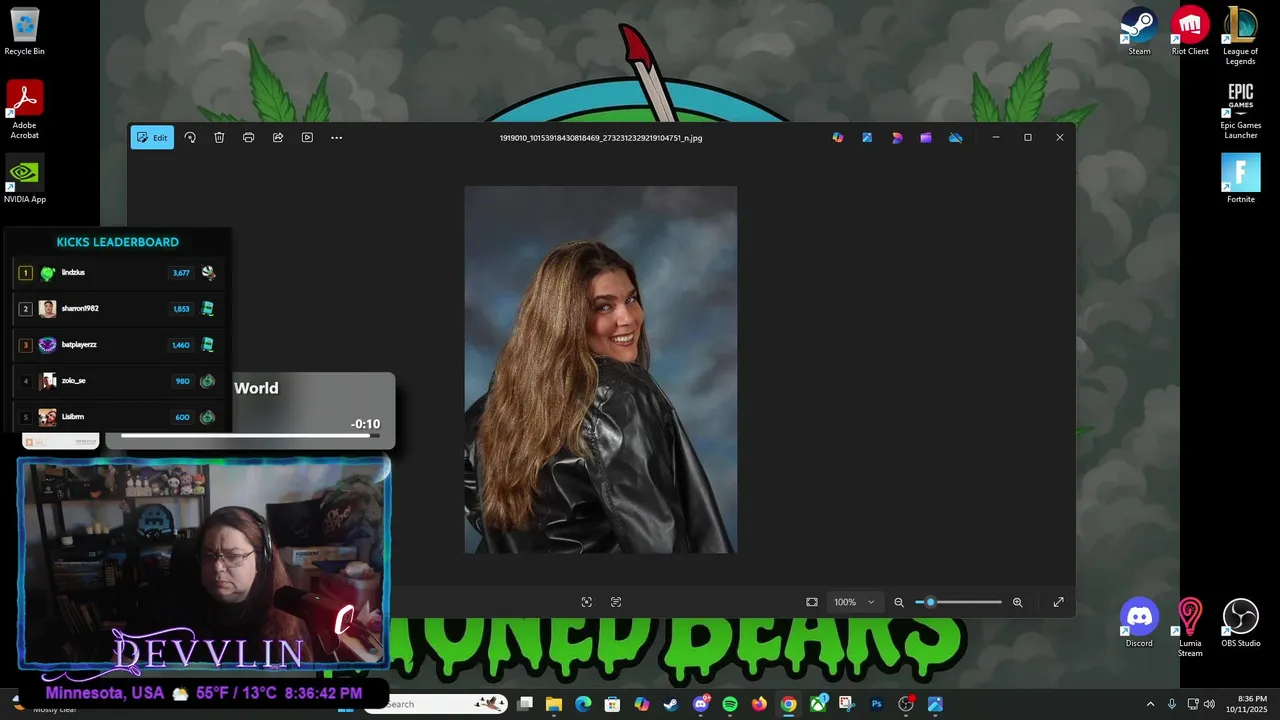Open the See more (three dots) menu

click(336, 138)
